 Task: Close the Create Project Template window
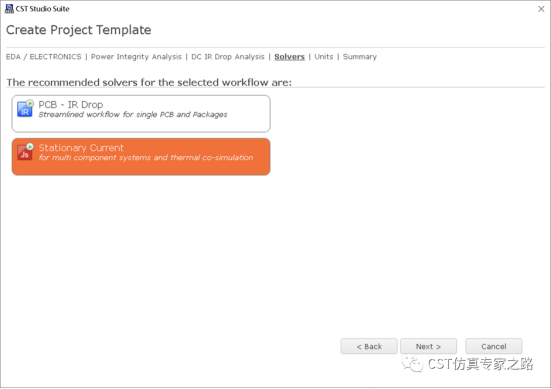pos(541,9)
